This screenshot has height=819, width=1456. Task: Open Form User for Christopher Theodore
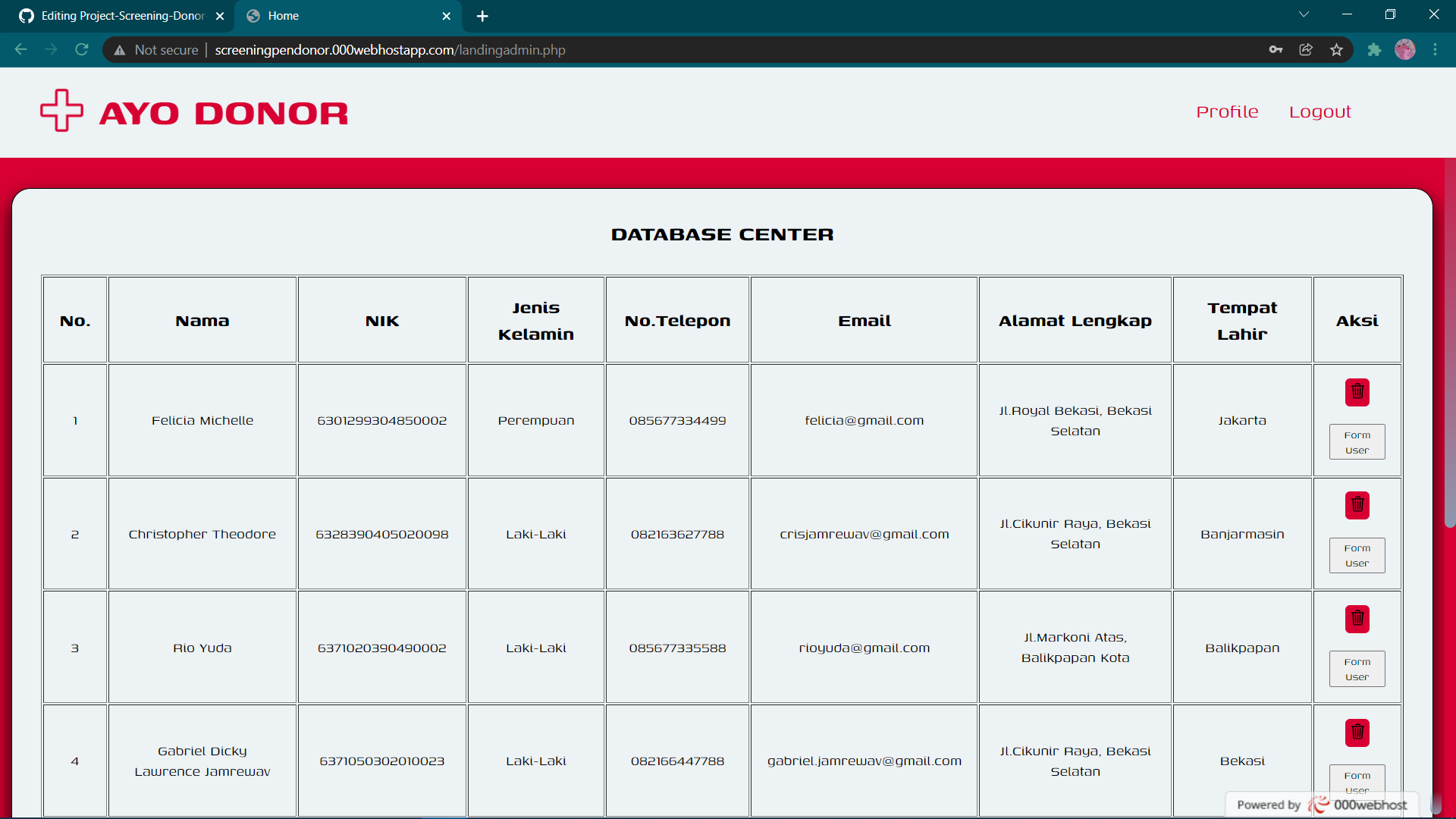click(x=1357, y=555)
